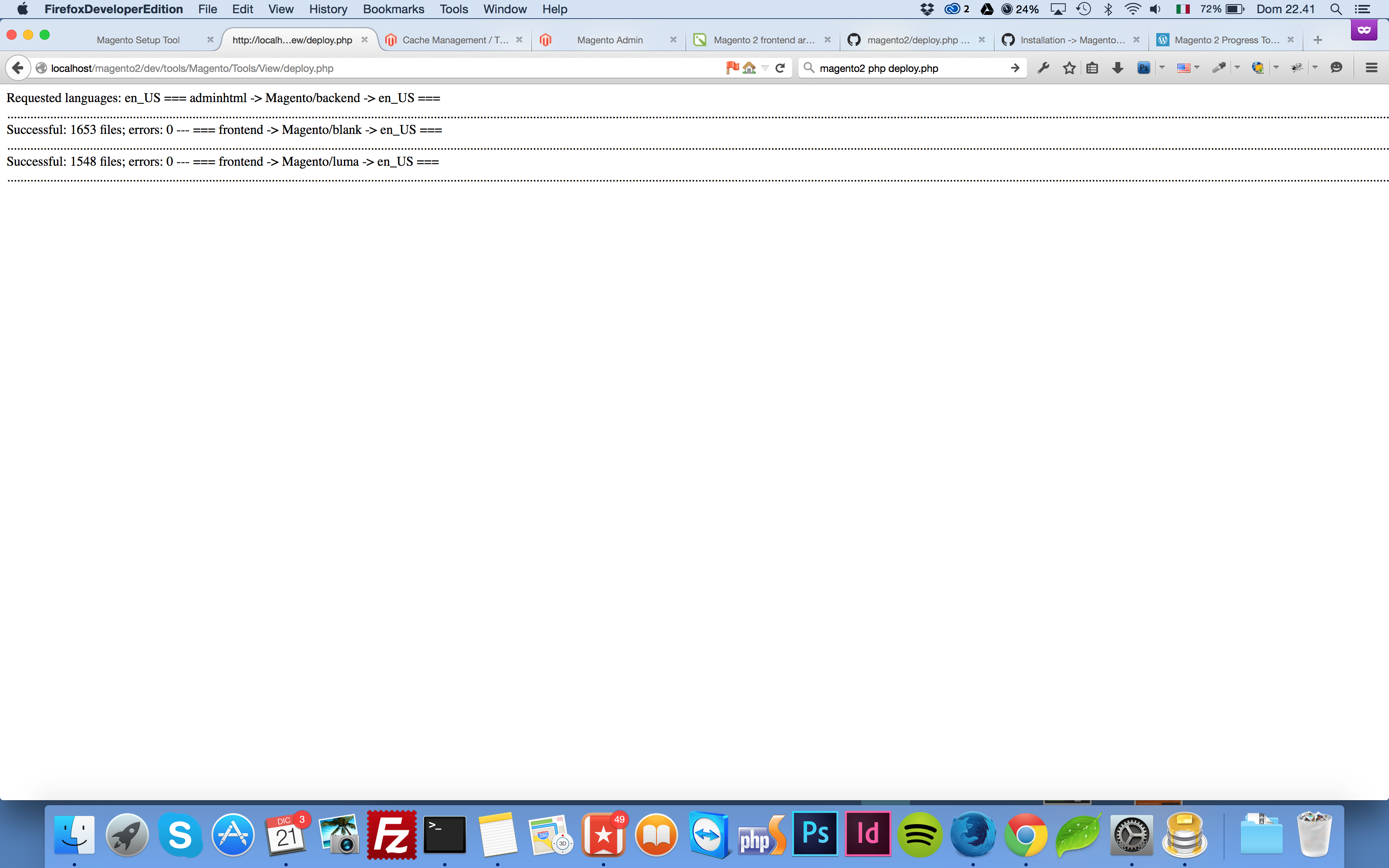Bookmark this page with the star icon
Screen dimensions: 1389x868
tap(1069, 68)
